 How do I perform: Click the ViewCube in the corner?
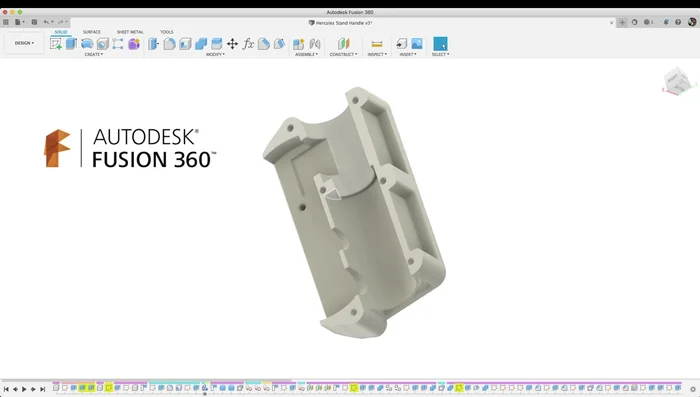click(678, 81)
